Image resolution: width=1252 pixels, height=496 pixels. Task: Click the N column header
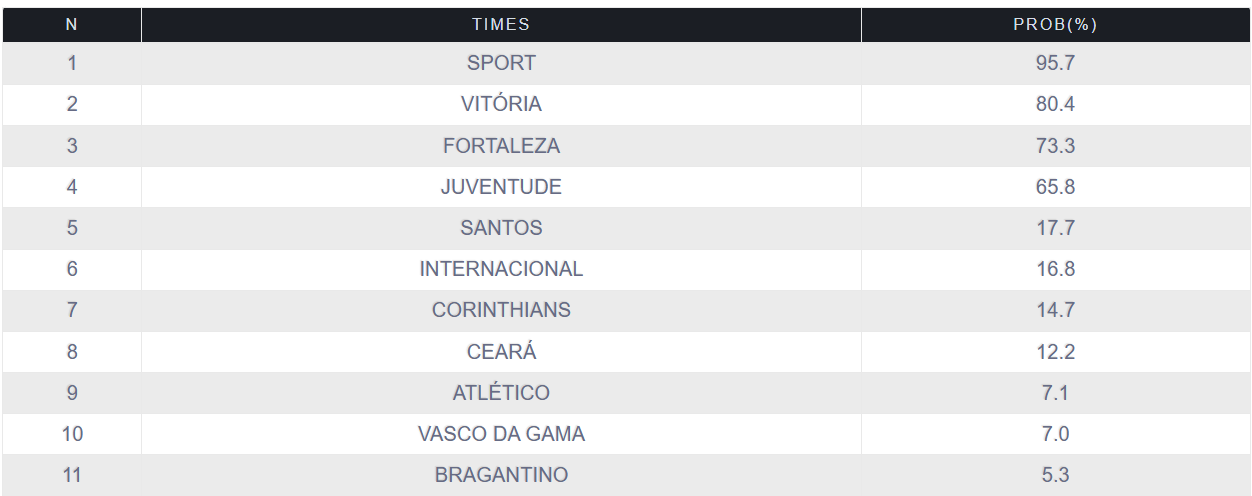click(72, 25)
